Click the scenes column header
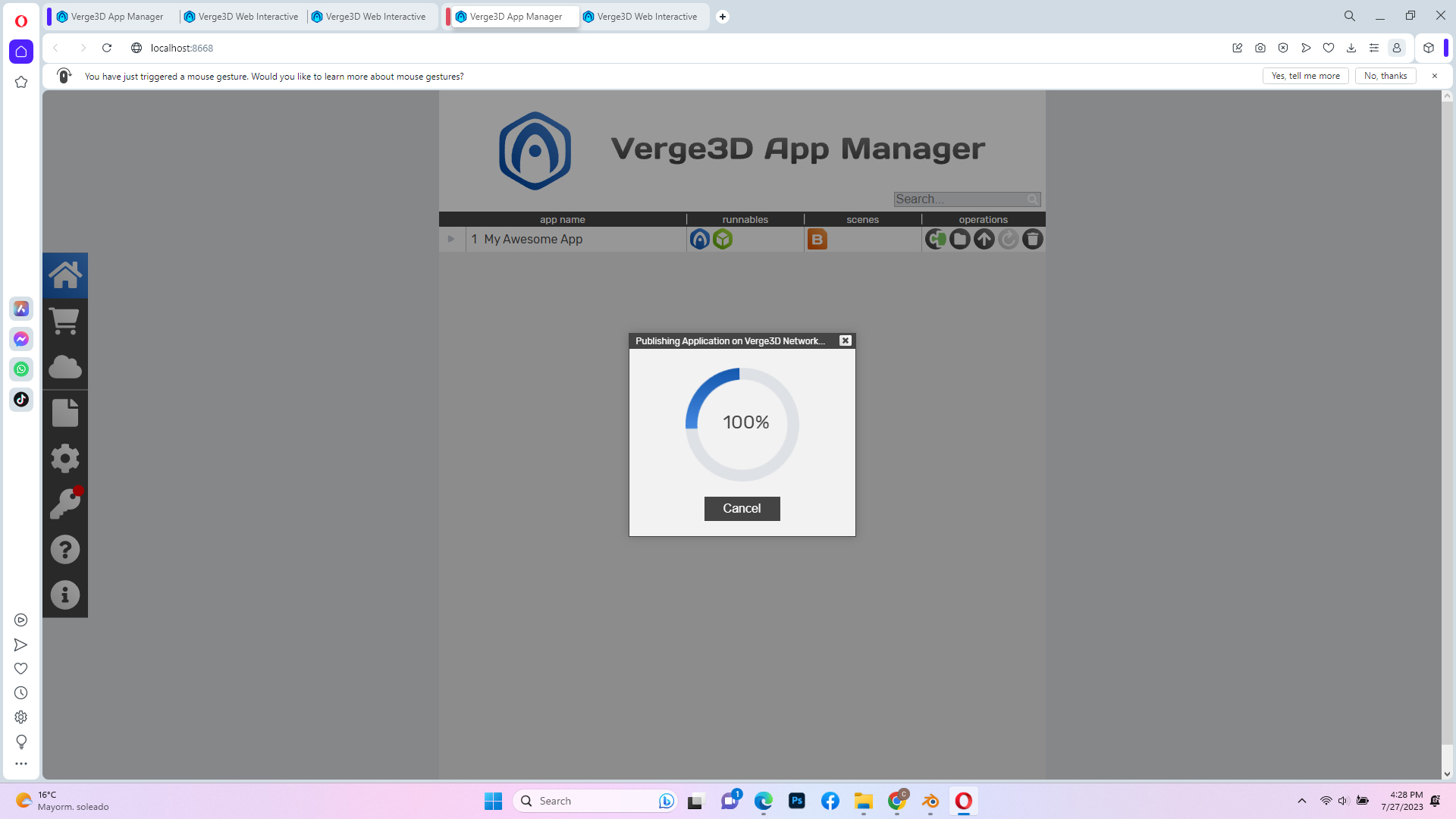This screenshot has width=1456, height=819. point(862,220)
